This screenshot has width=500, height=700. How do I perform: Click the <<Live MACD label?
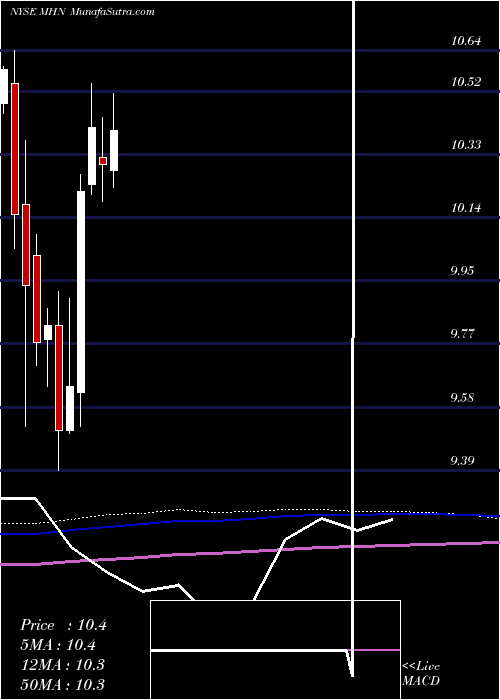click(x=421, y=673)
